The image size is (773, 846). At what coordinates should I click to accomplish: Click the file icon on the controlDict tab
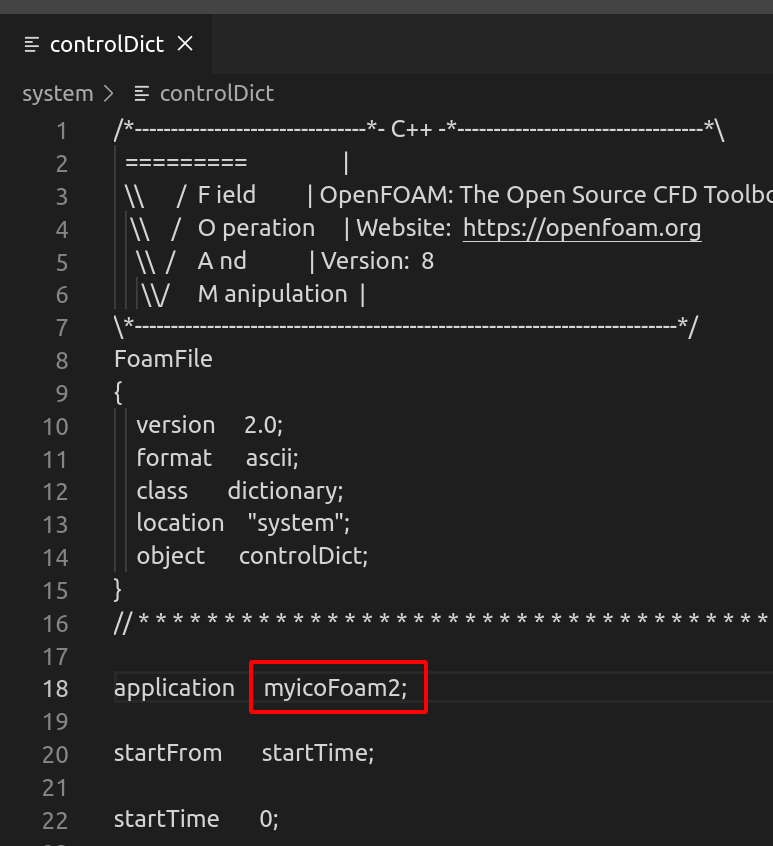click(33, 44)
